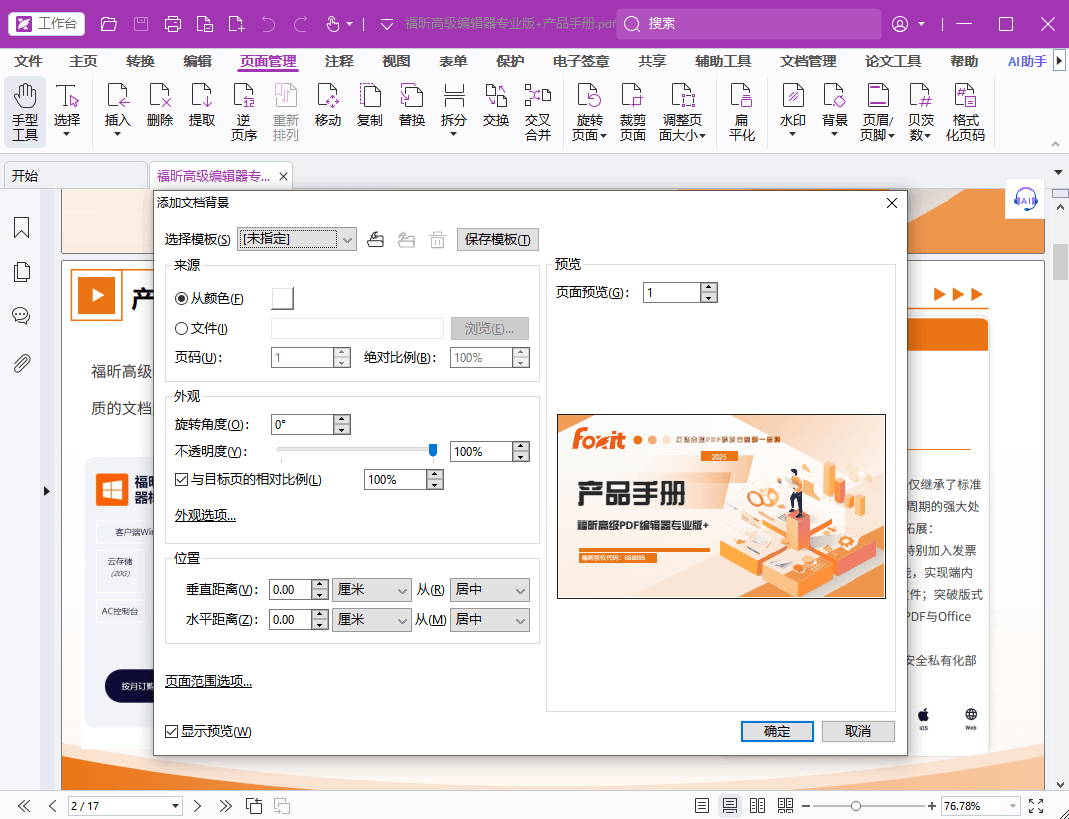Switch to two-page facing view icon
This screenshot has height=819, width=1069.
pyautogui.click(x=757, y=806)
